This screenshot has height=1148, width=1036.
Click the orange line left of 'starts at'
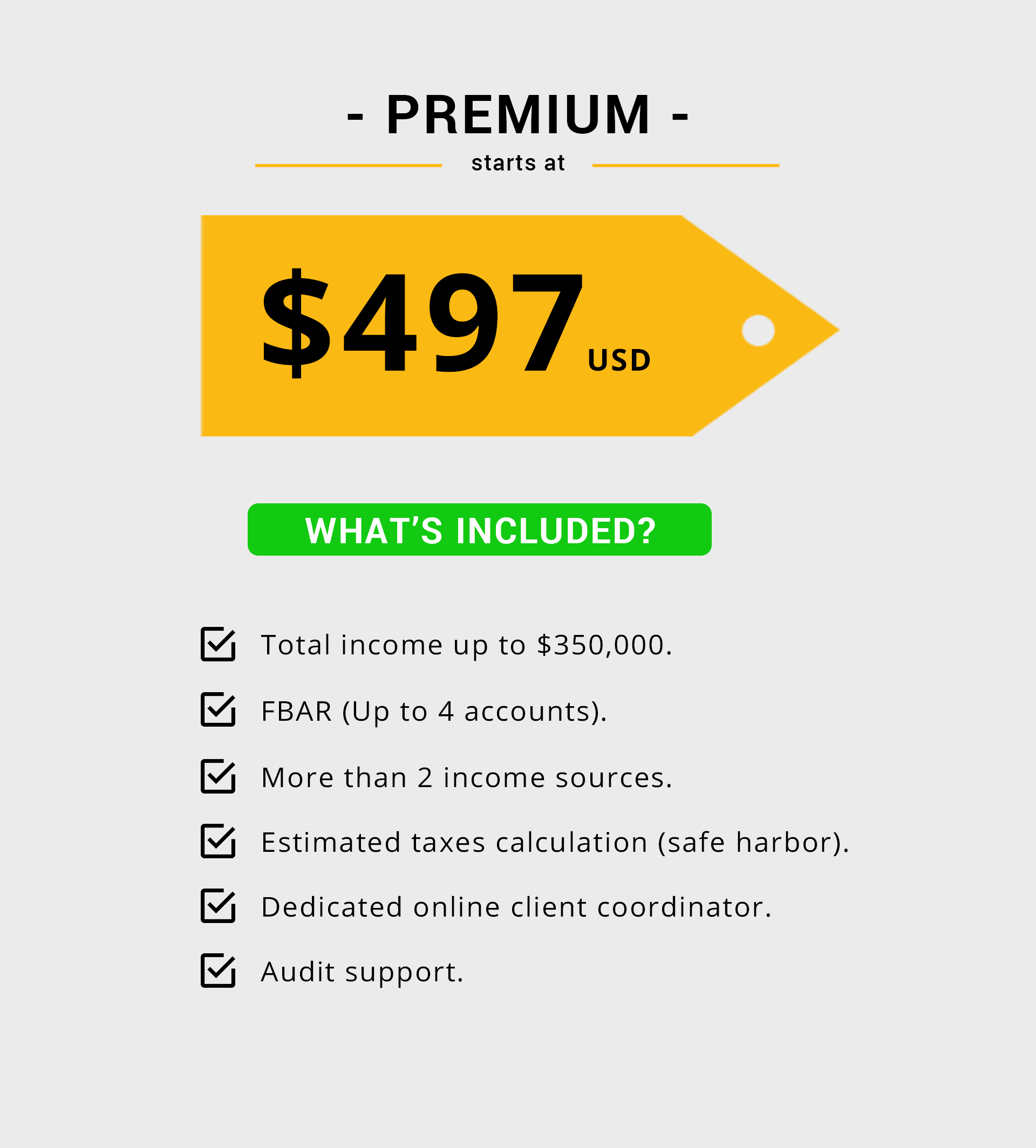349,166
